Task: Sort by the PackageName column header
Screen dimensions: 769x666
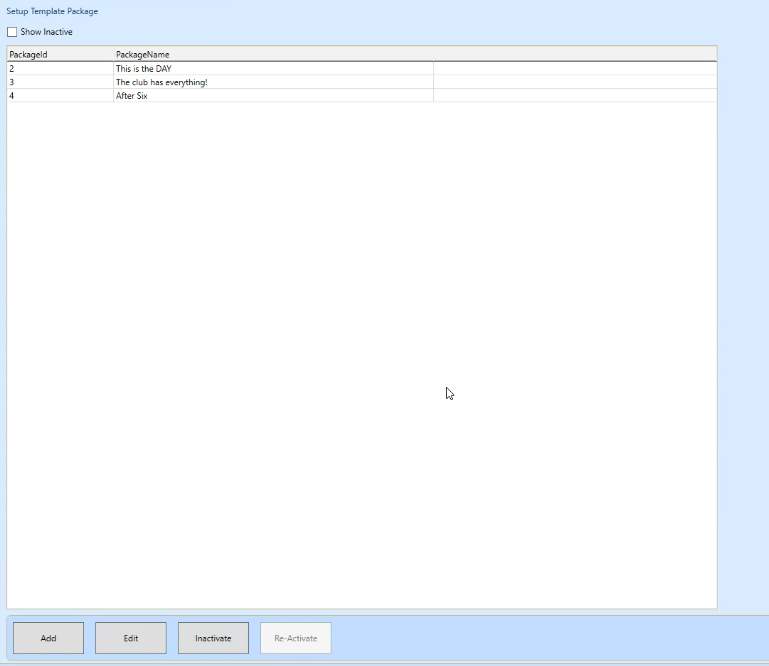Action: click(x=273, y=54)
